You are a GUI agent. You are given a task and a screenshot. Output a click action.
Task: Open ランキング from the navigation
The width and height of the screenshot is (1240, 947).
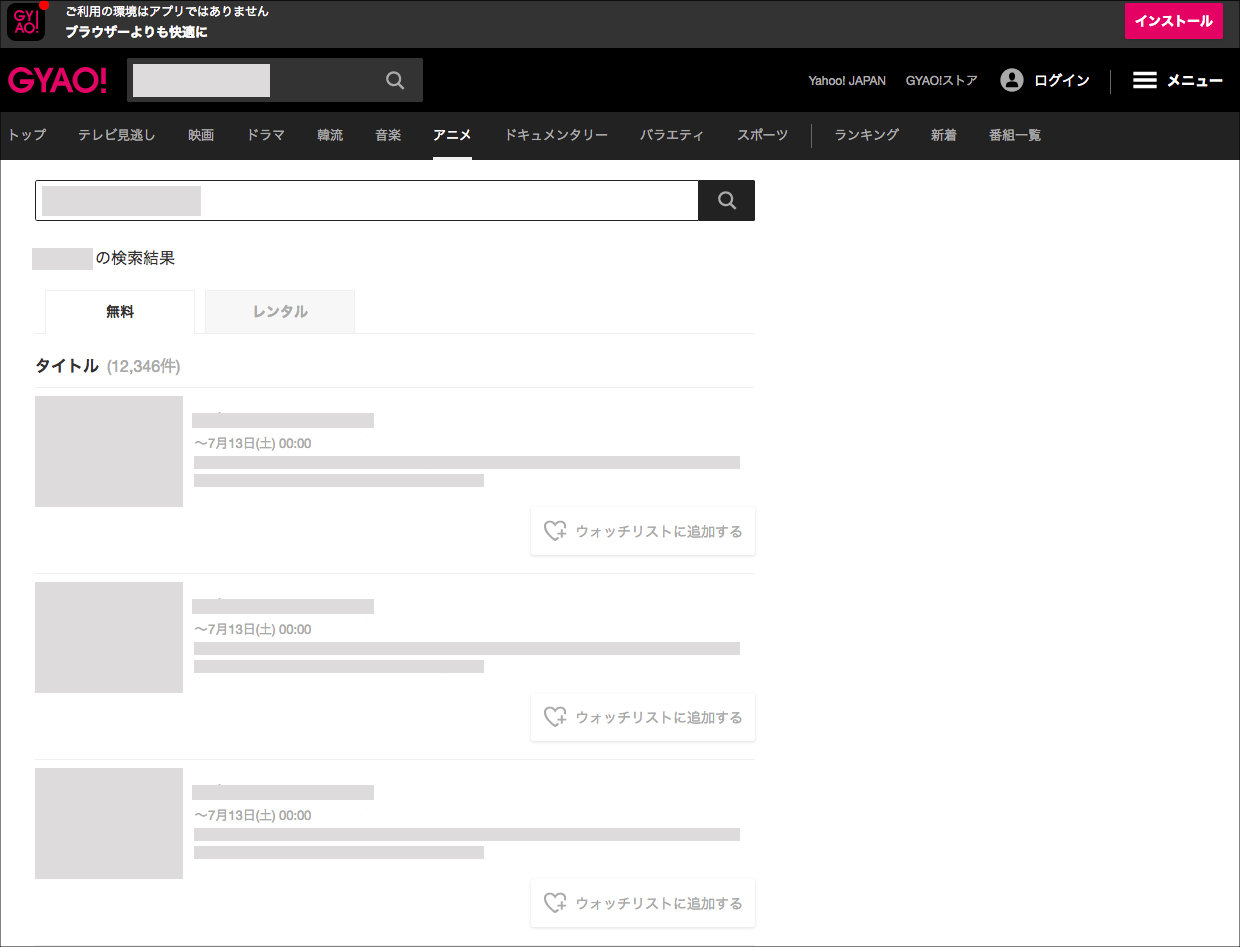pos(865,134)
